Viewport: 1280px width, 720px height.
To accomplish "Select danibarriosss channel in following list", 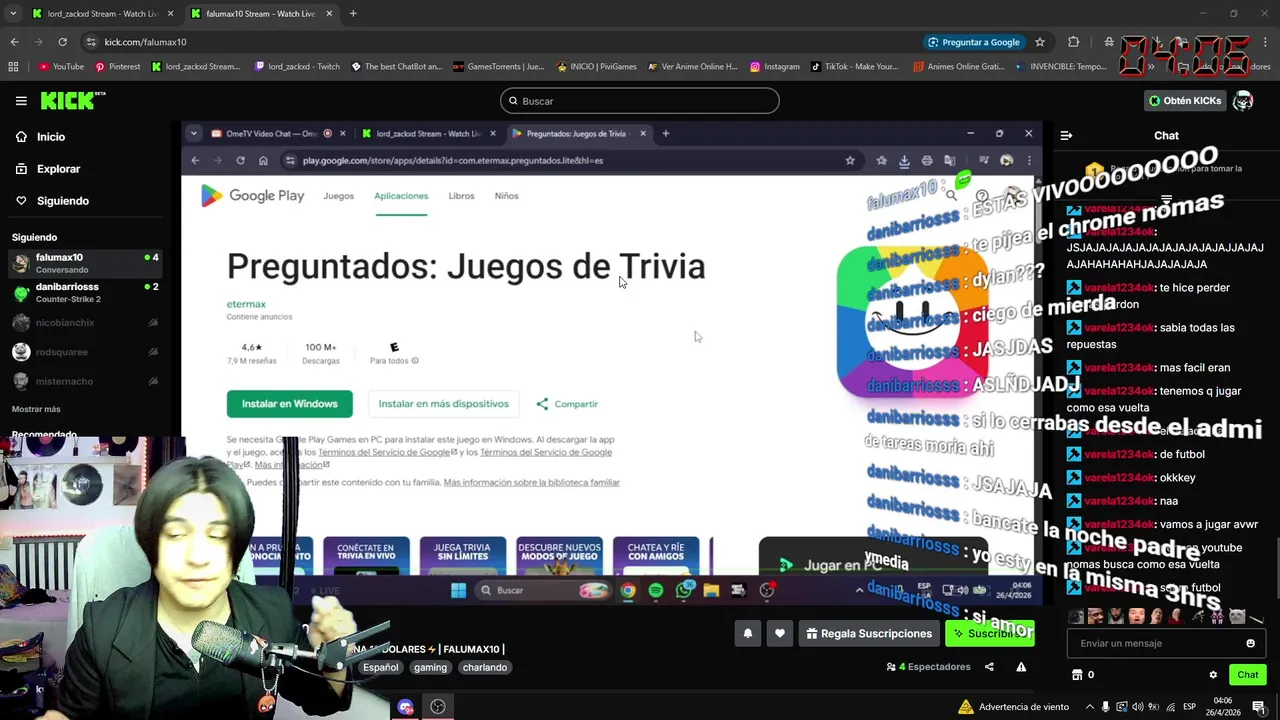I will pos(85,292).
